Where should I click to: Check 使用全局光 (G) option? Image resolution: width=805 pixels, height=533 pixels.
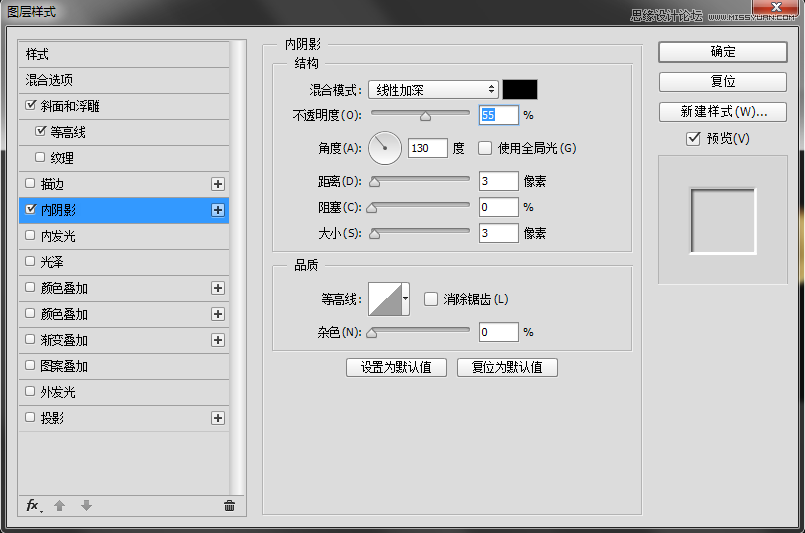tap(485, 148)
